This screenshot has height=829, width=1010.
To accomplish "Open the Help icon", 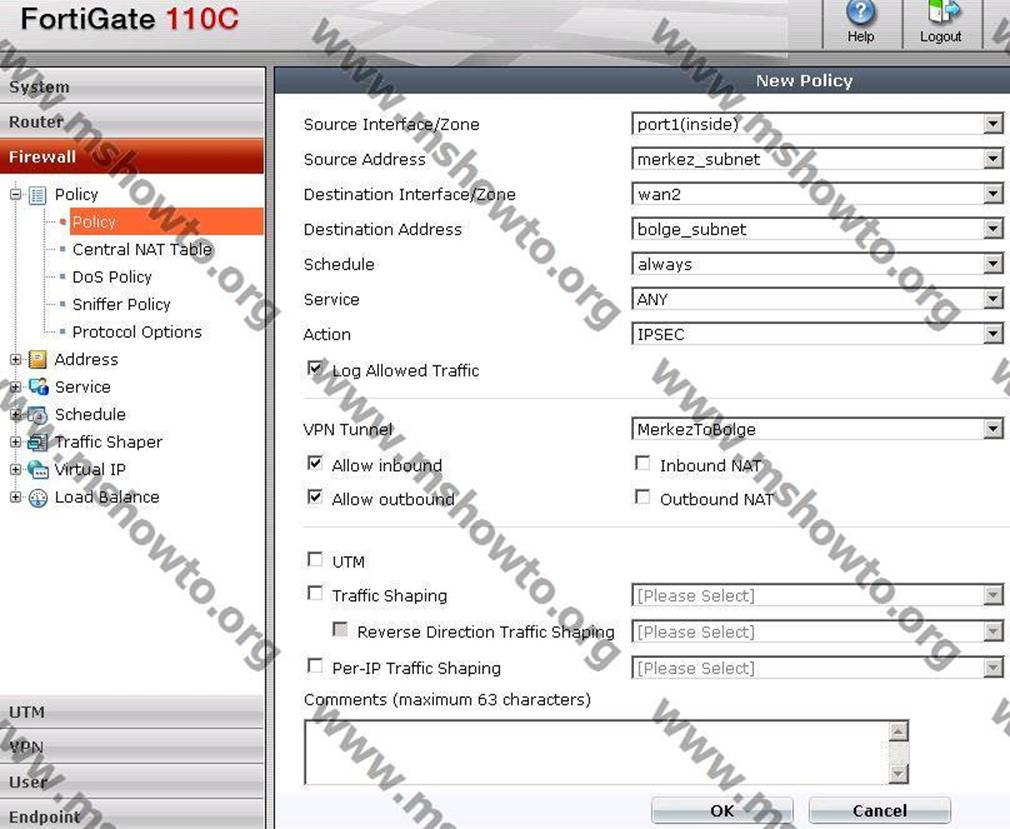I will (861, 13).
